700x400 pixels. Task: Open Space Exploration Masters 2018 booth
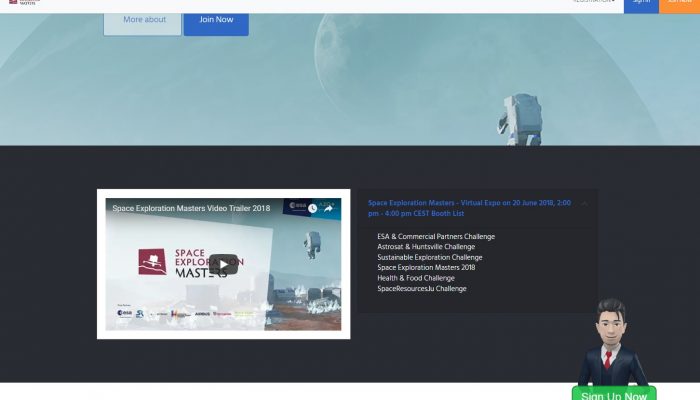click(x=426, y=268)
